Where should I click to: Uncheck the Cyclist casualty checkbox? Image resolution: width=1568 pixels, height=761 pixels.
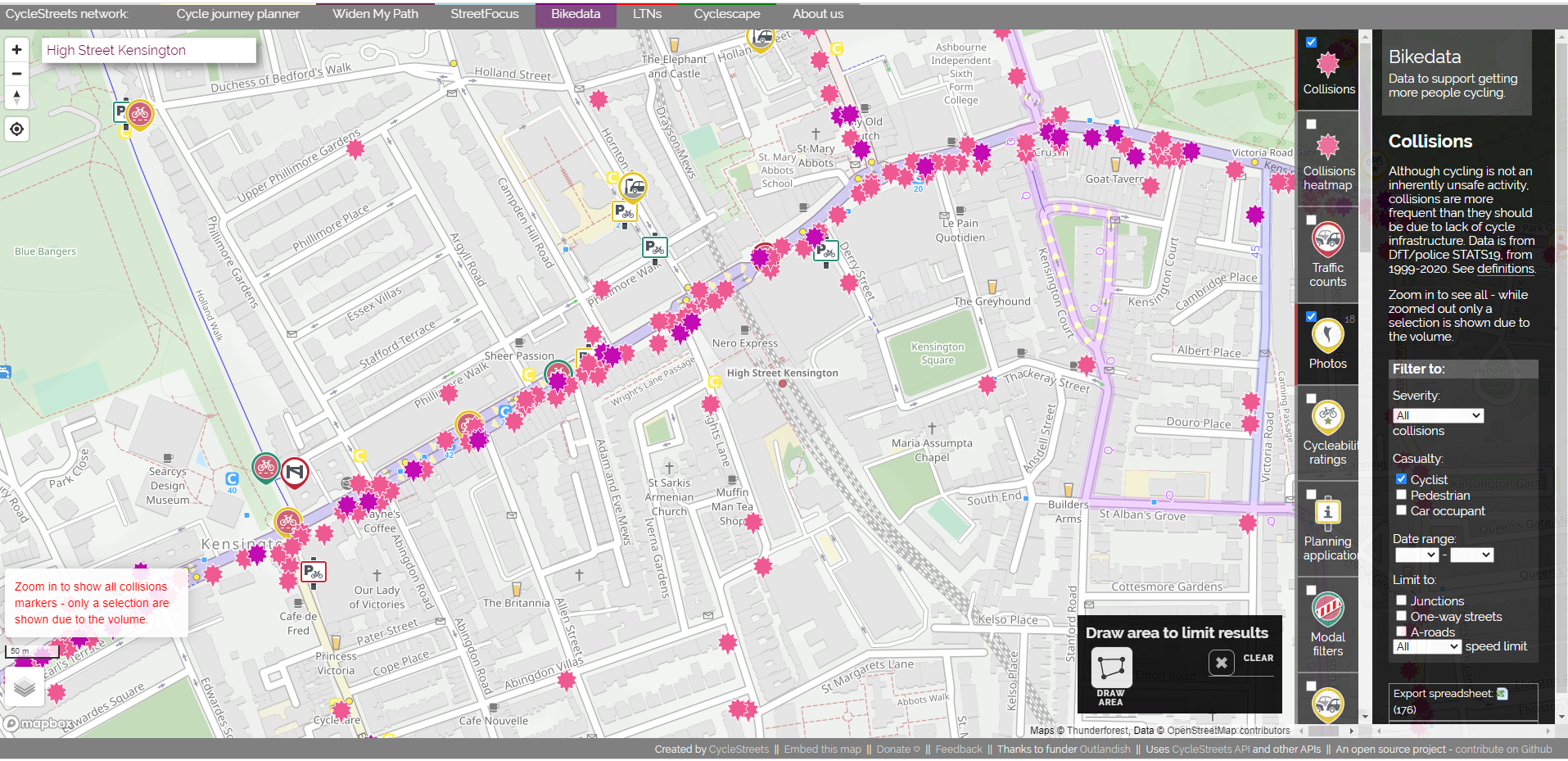1401,478
